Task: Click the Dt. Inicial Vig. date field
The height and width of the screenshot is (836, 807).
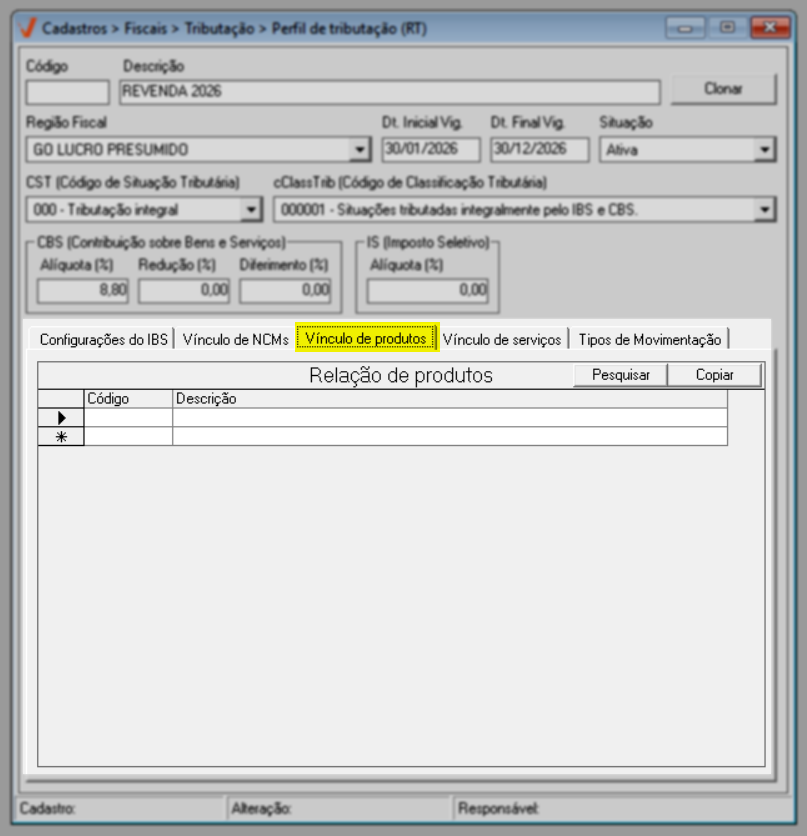Action: [431, 149]
